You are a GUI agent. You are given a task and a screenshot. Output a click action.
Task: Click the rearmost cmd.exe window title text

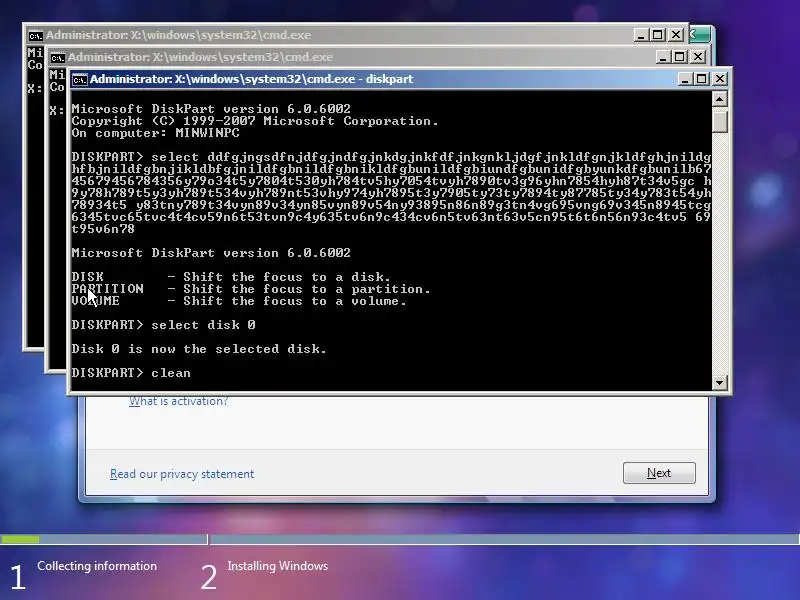(x=179, y=35)
